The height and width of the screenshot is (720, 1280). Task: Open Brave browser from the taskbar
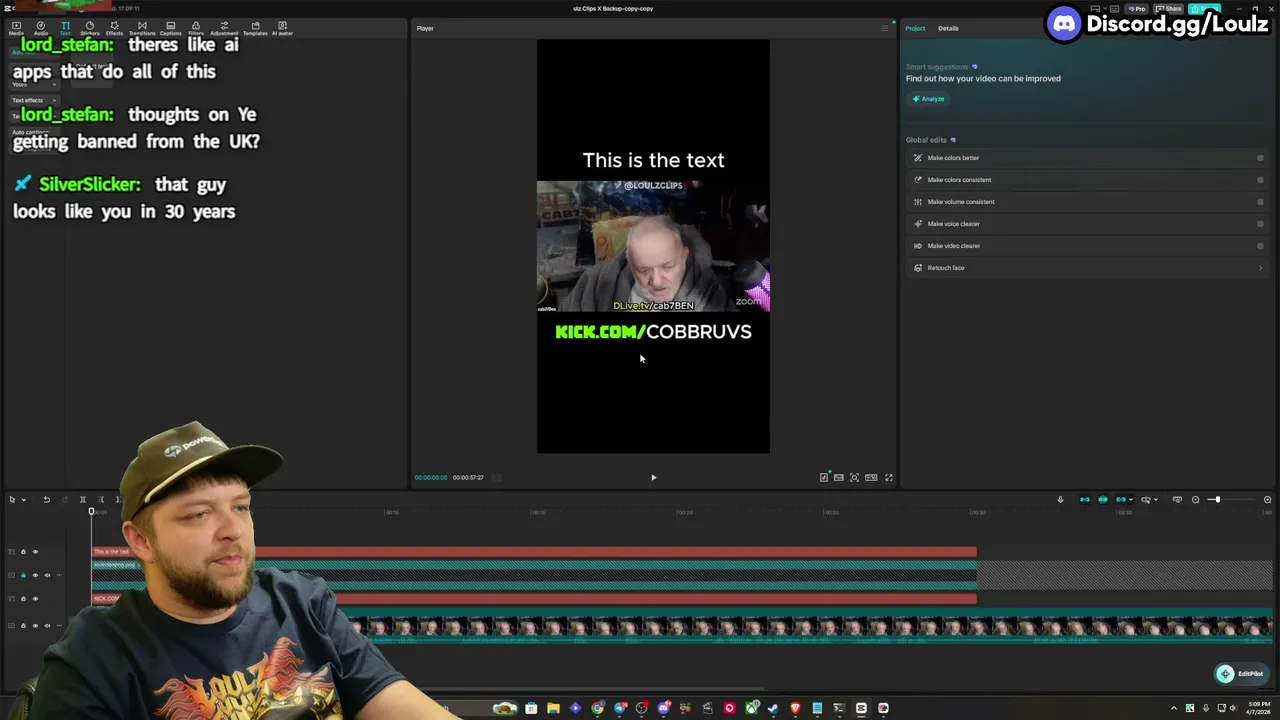(x=795, y=708)
